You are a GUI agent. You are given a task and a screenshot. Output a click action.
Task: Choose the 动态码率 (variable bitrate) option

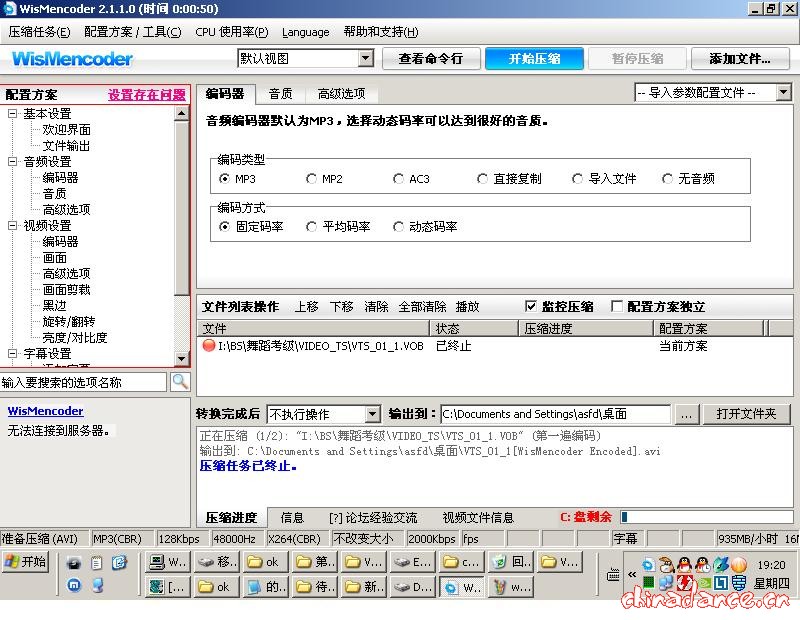point(399,227)
